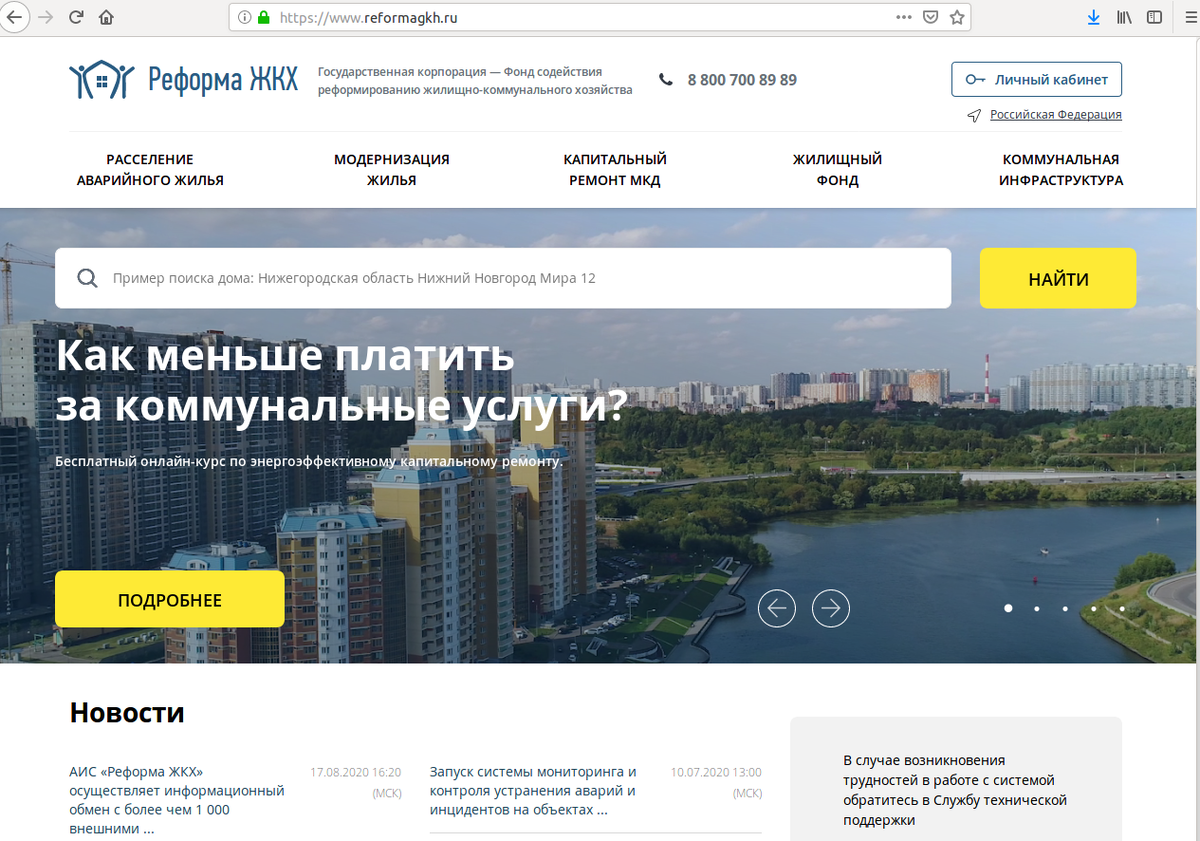This screenshot has height=841, width=1200.
Task: Click the magnifying glass icon in search bar
Action: [x=88, y=278]
